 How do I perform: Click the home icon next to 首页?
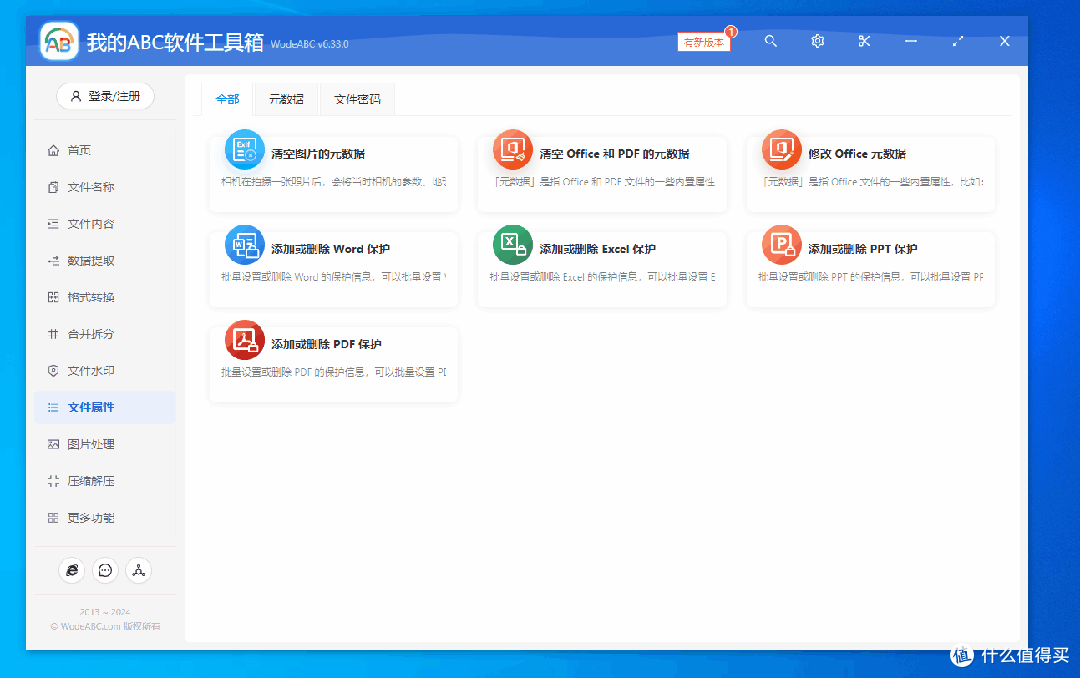tap(53, 150)
